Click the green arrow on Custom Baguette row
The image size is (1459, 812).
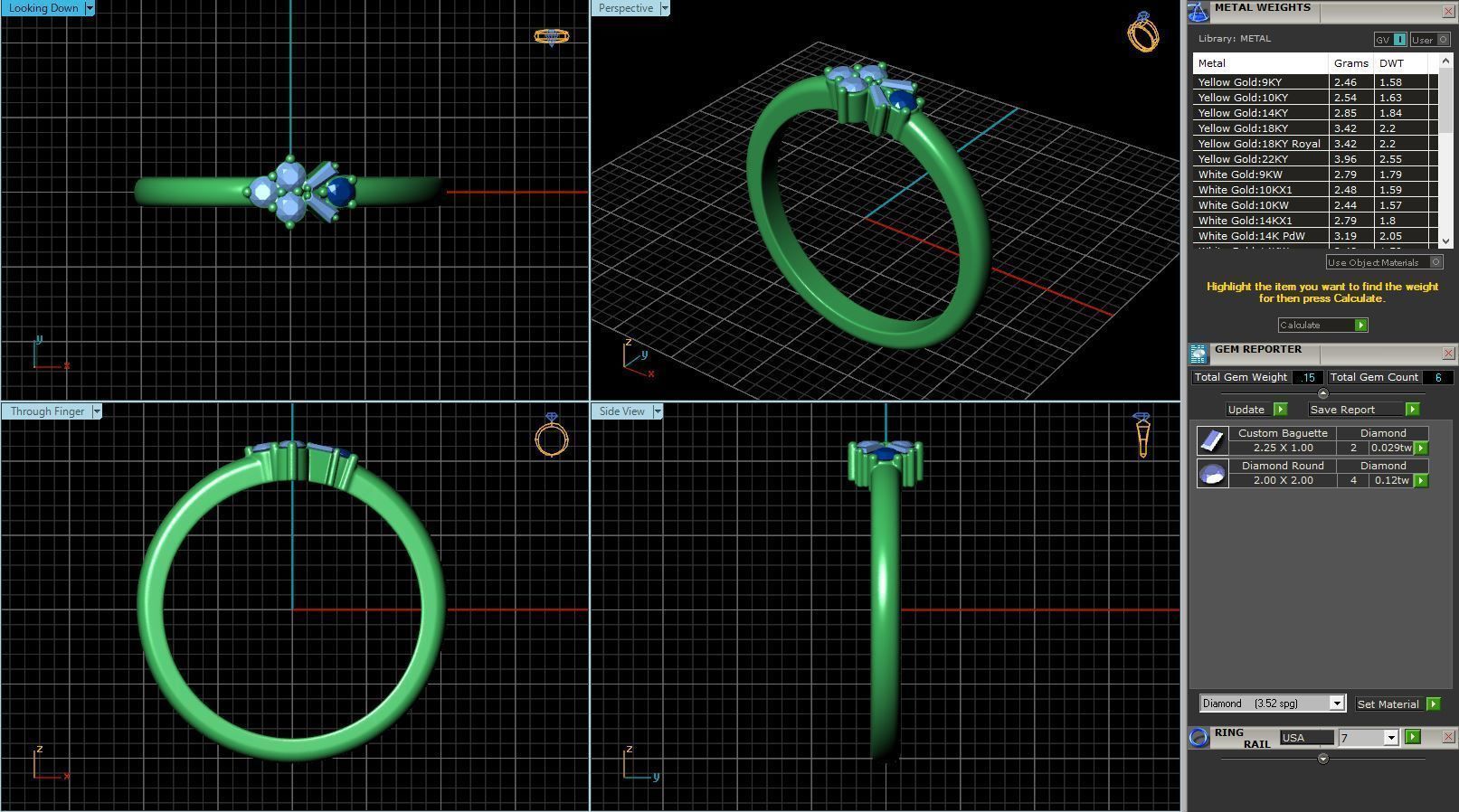coord(1421,448)
